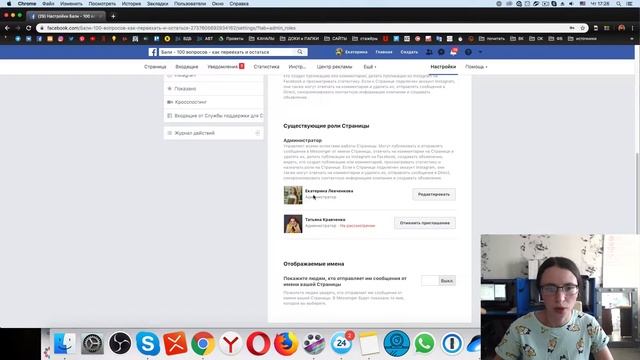The height and width of the screenshot is (360, 640).
Task: Click the search magnifier in Facebook search
Action: click(300, 52)
